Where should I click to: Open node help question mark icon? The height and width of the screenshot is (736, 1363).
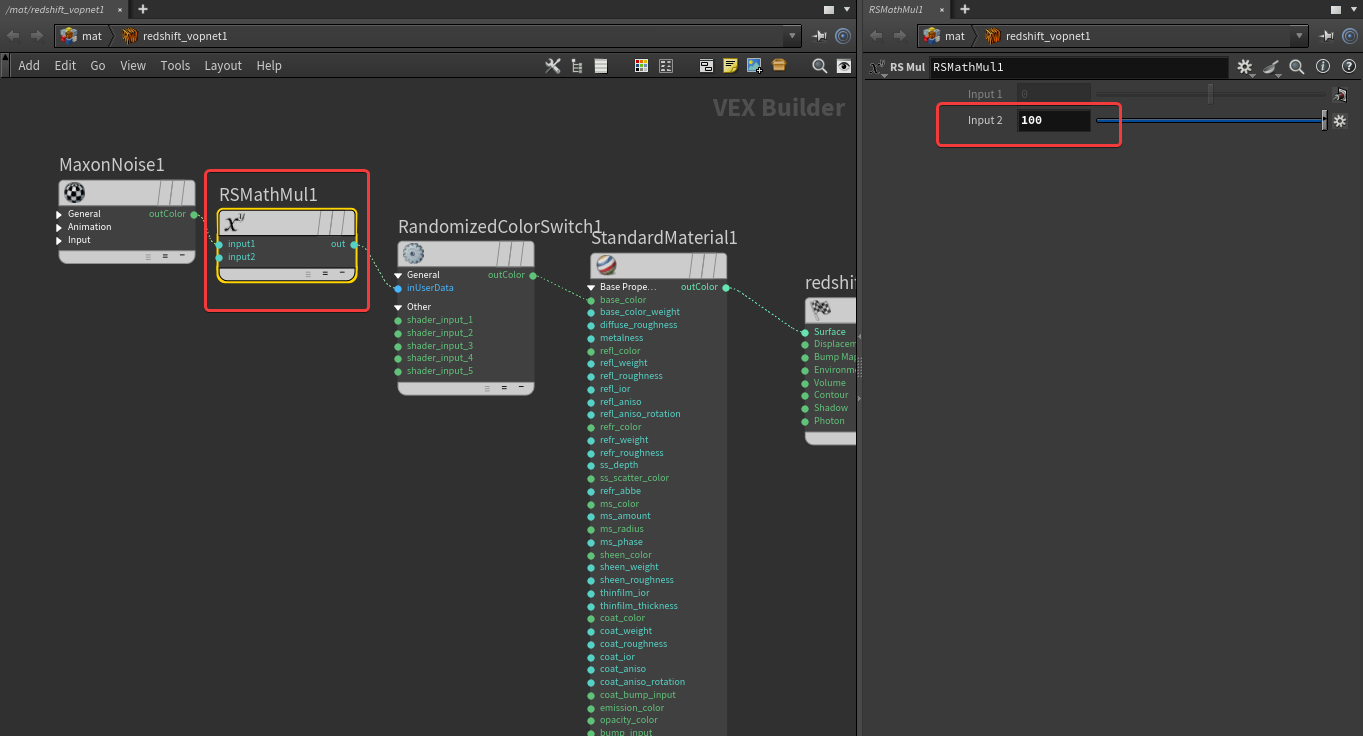(1347, 67)
